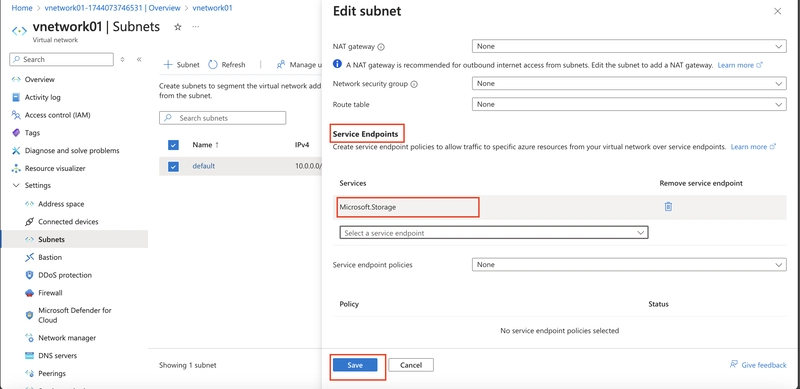Open Address space settings
This screenshot has height=389, width=800.
61,204
